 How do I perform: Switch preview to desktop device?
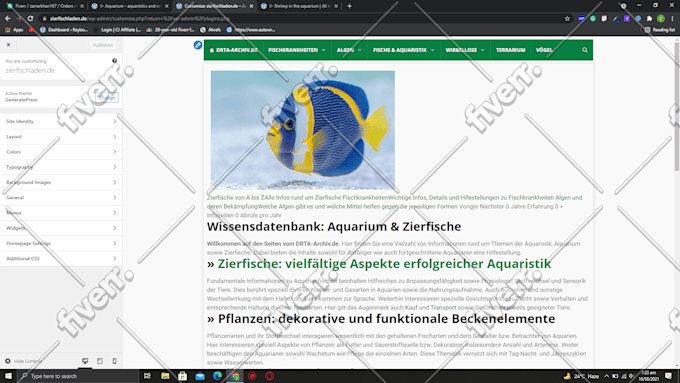point(85,361)
